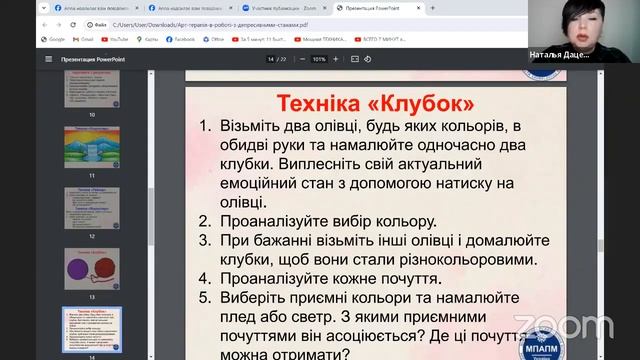The height and width of the screenshot is (360, 640).
Task: Close the second Facebook tab
Action: click(231, 8)
